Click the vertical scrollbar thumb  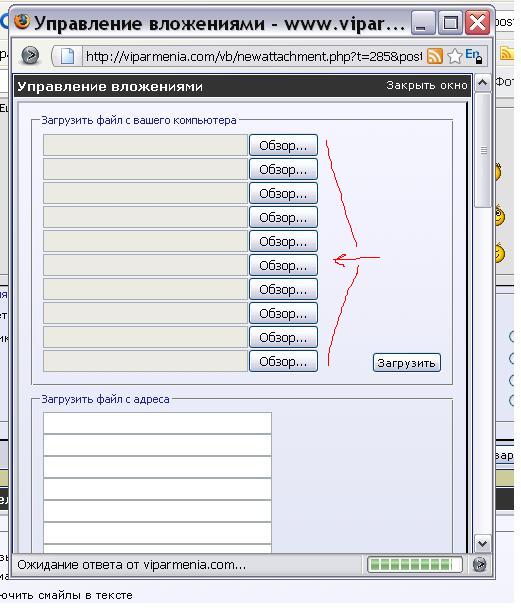483,150
